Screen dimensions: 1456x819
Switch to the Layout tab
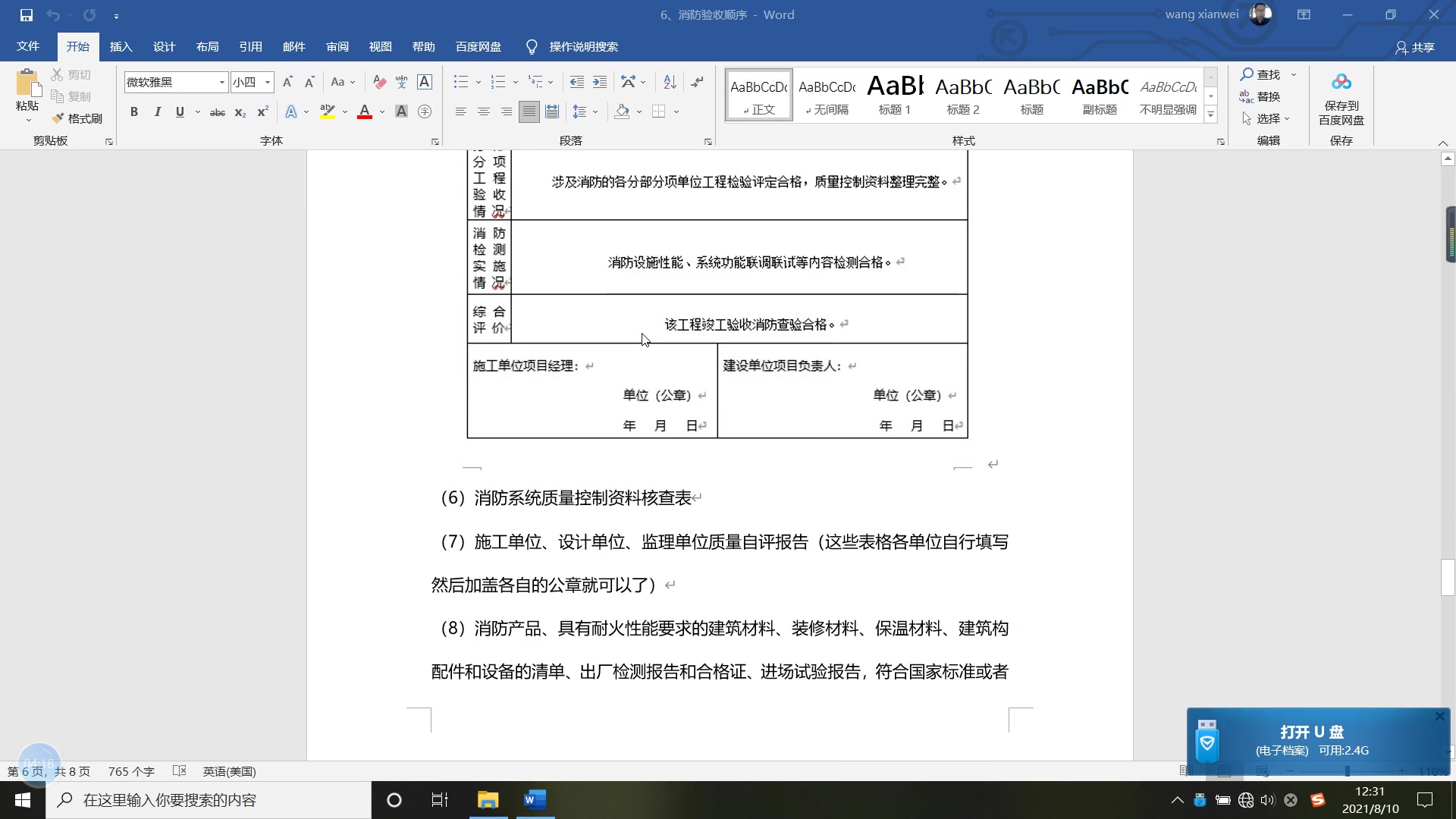coord(207,46)
